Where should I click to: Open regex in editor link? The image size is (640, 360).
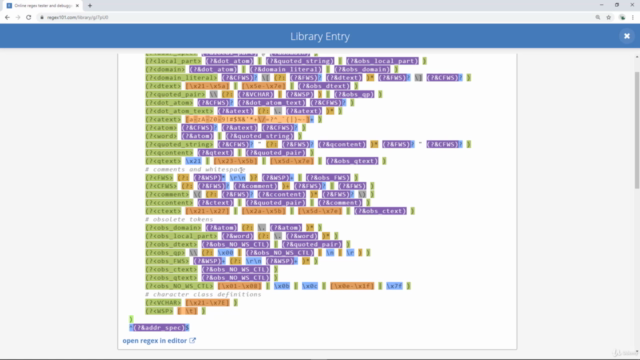(159, 340)
